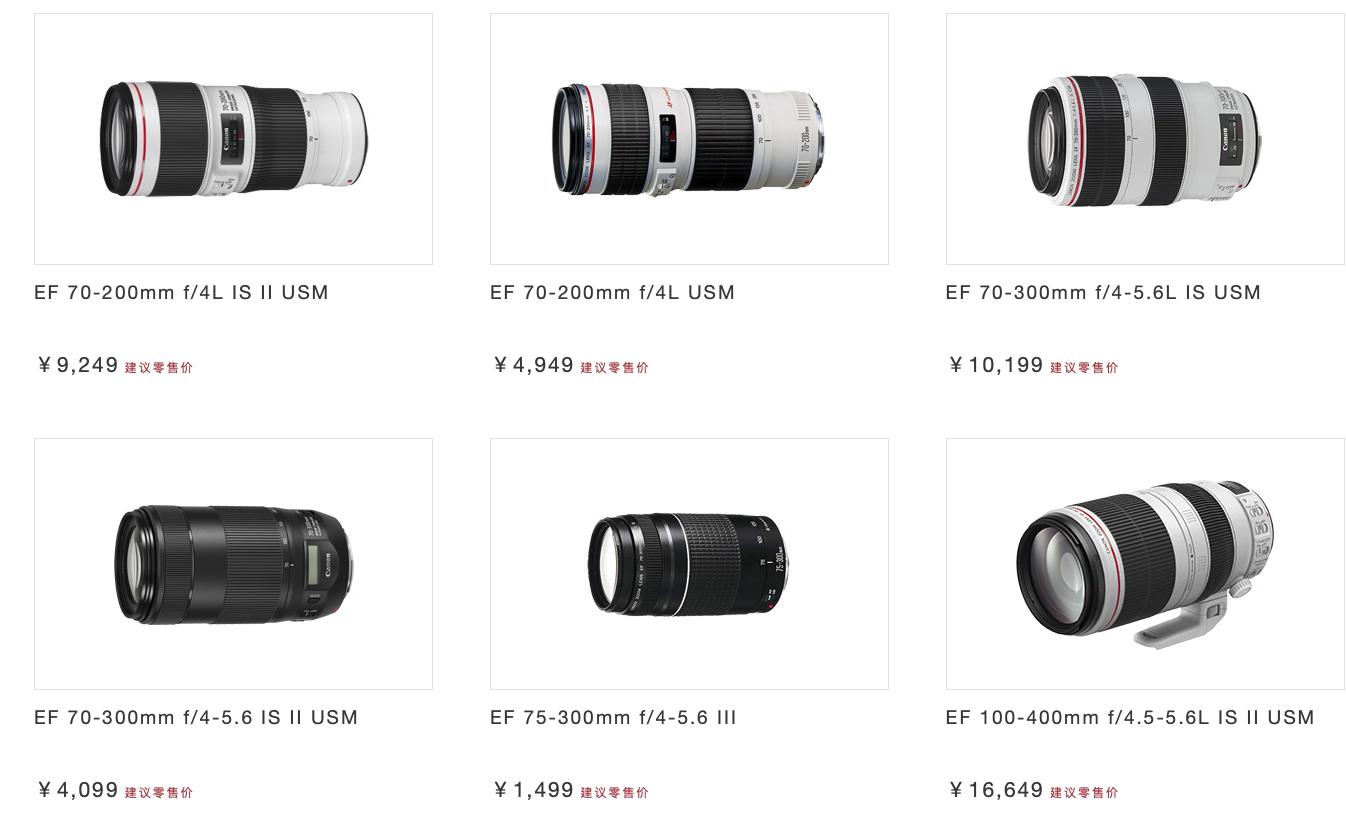Image resolution: width=1346 pixels, height=820 pixels.
Task: Click the ¥4,949 price
Action: (x=533, y=365)
